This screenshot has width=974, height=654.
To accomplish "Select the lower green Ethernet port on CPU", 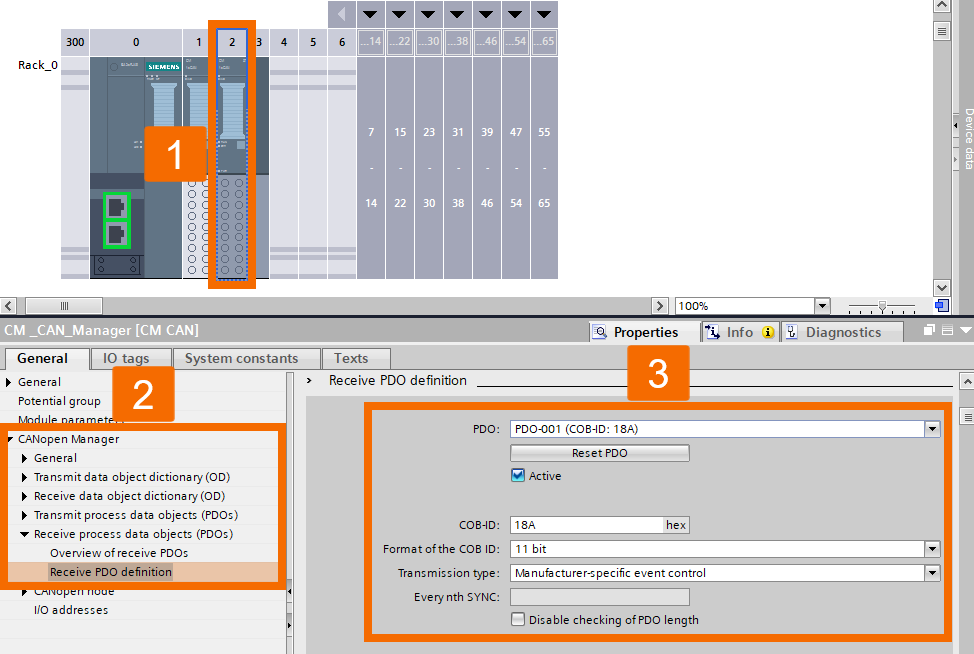I will (116, 234).
